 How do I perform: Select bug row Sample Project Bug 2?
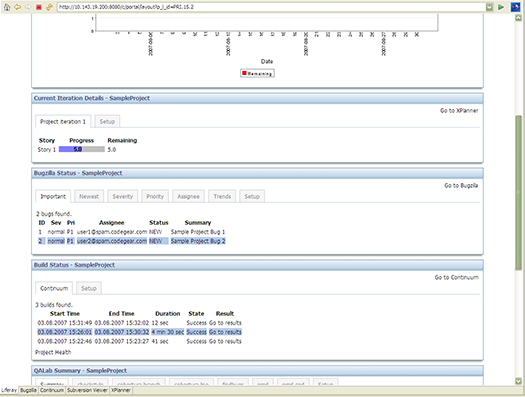(x=131, y=241)
